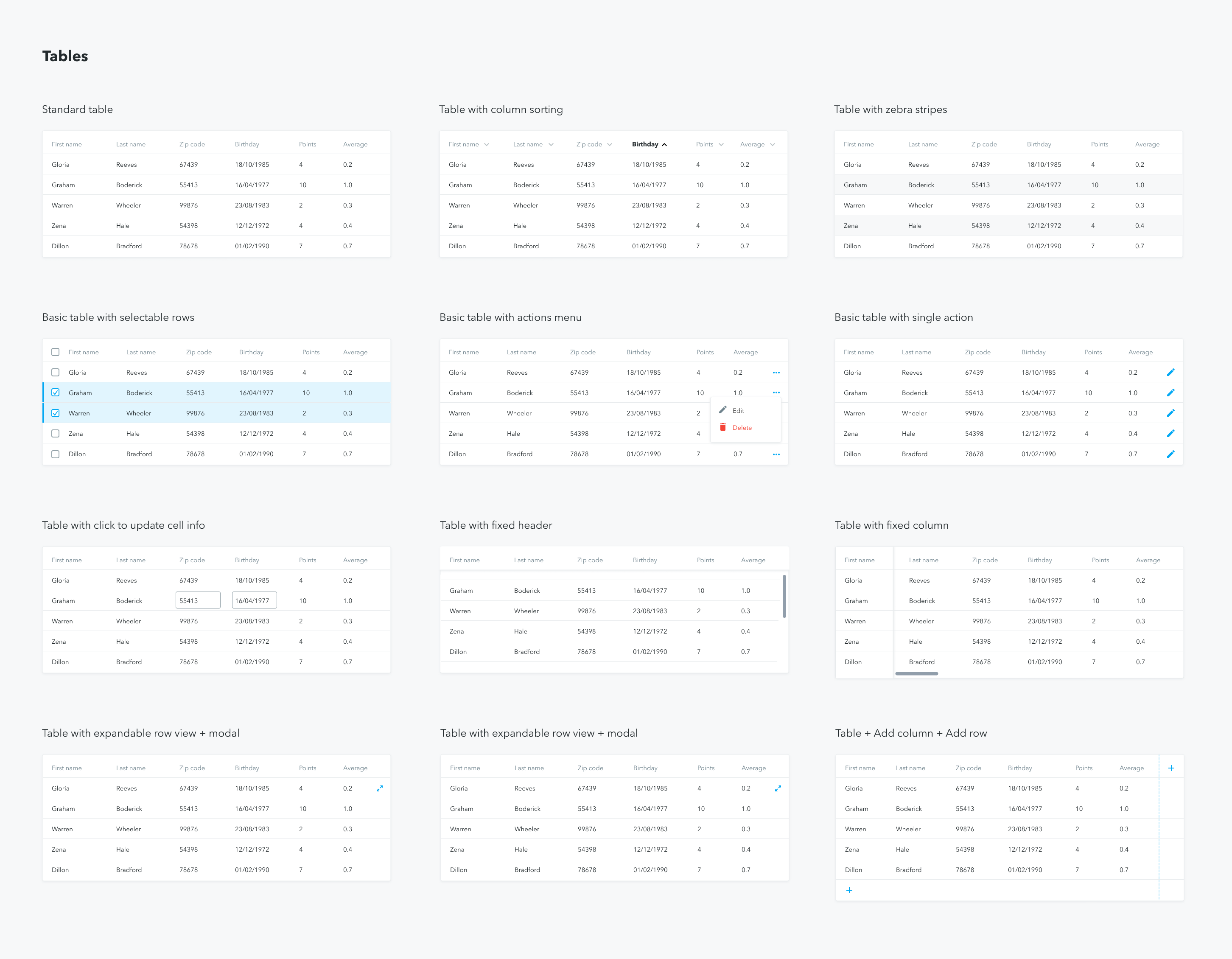The height and width of the screenshot is (959, 1232).
Task: Click the edit pencil on Zena's row
Action: 1172,433
